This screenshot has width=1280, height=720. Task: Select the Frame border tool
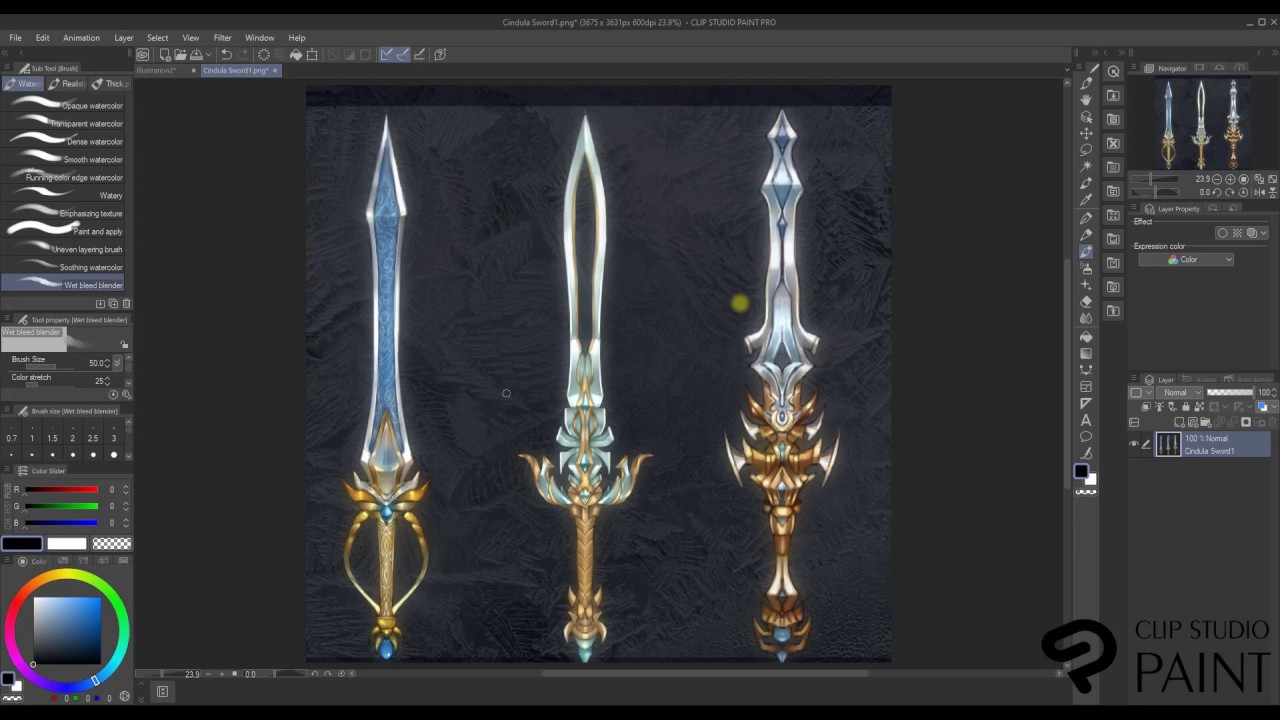tap(1086, 387)
